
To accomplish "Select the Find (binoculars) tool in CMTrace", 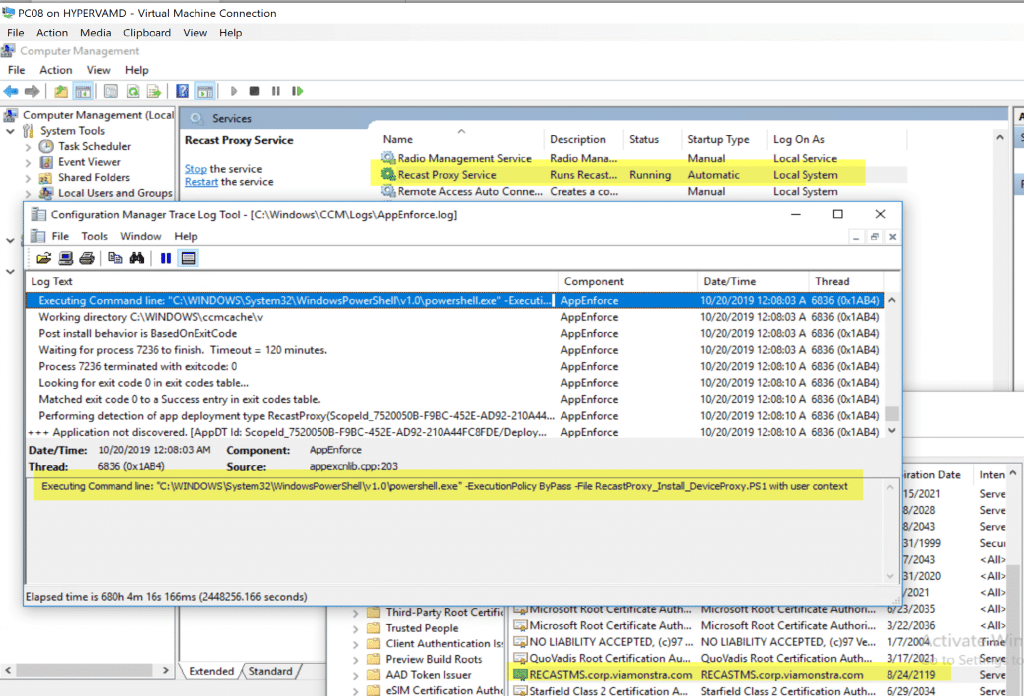I will 136,257.
